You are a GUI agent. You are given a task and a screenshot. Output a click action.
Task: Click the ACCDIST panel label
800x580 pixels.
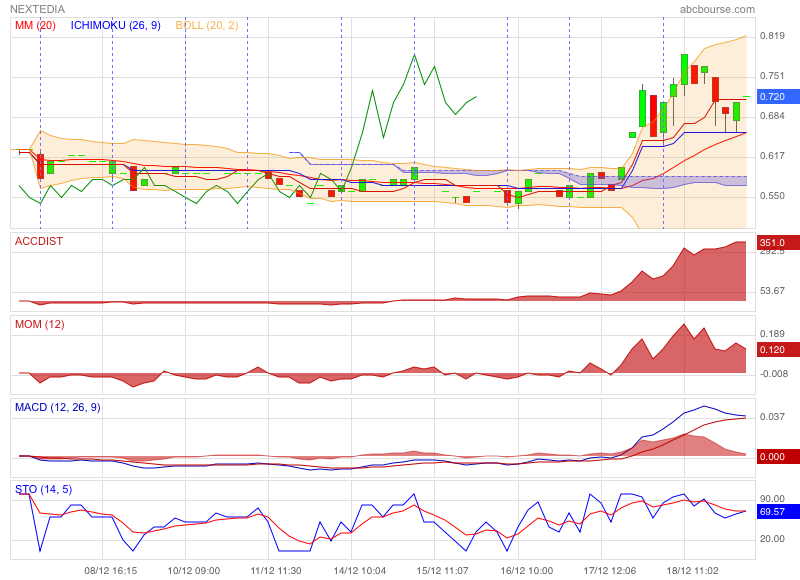[39, 241]
